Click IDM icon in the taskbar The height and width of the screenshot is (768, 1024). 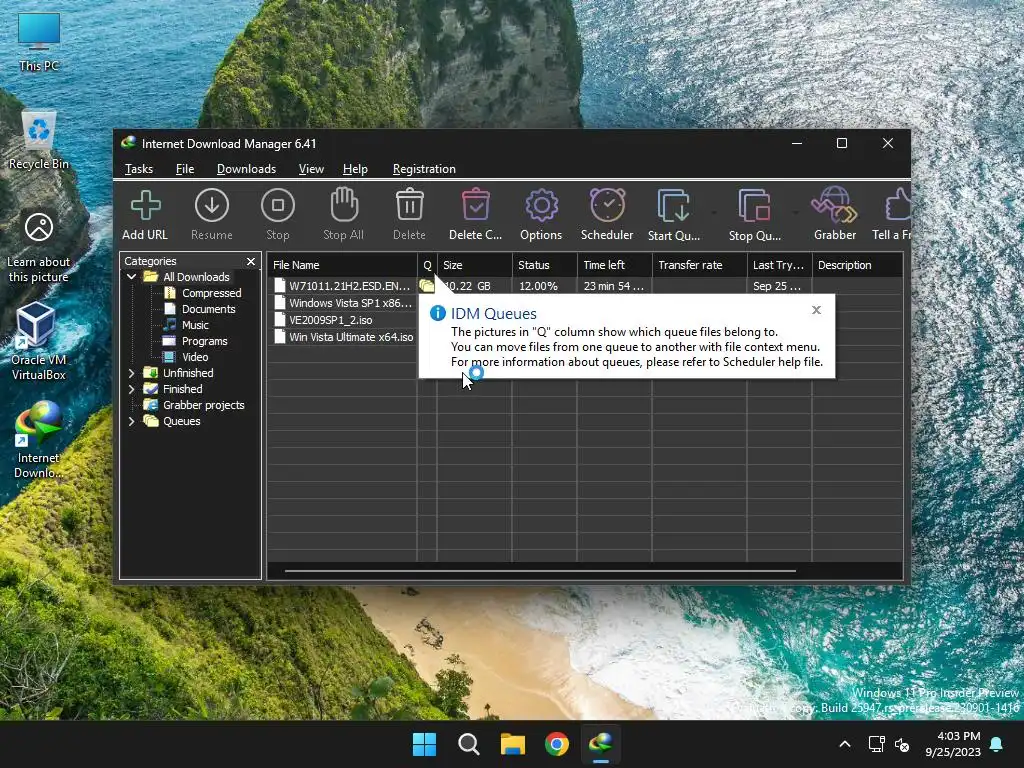(x=601, y=744)
